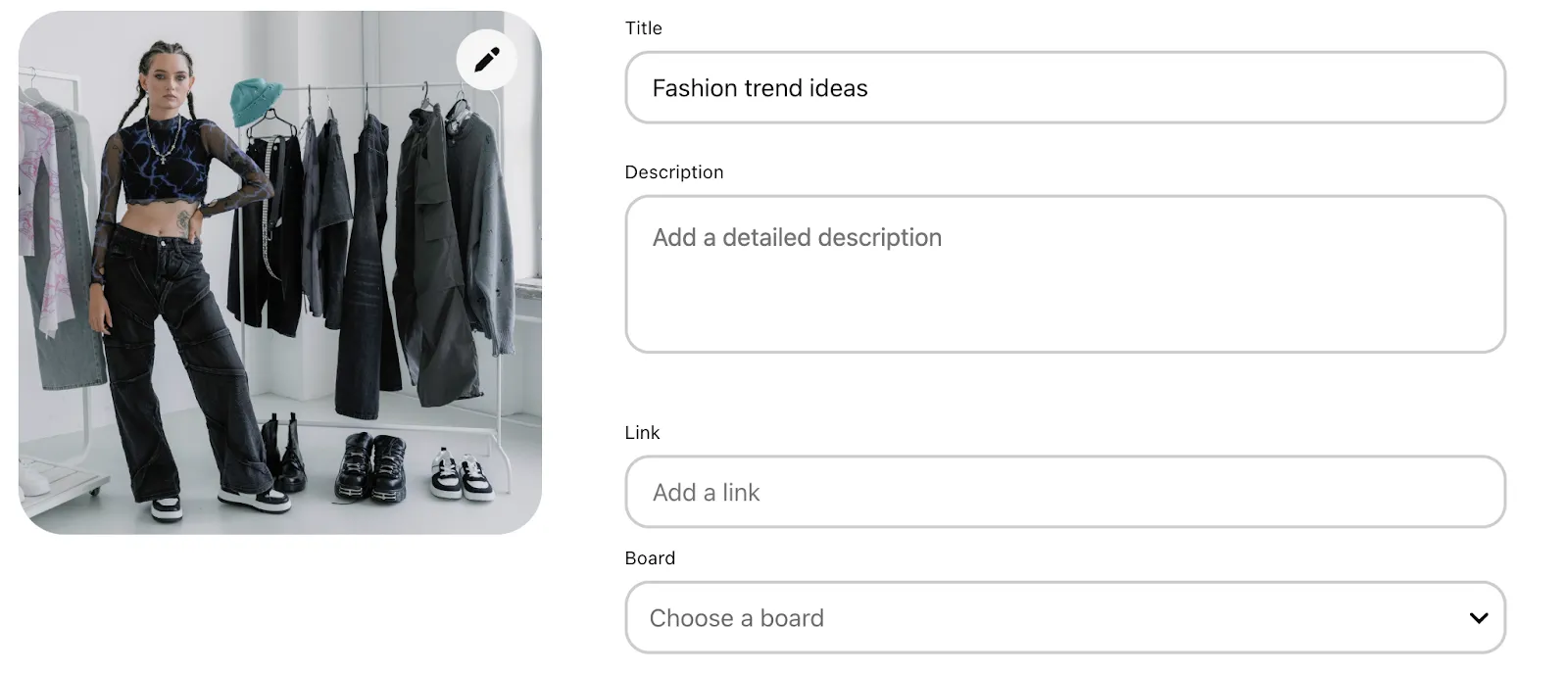Click the Title label above the first field
This screenshot has height=674, width=1568.
pyautogui.click(x=644, y=28)
